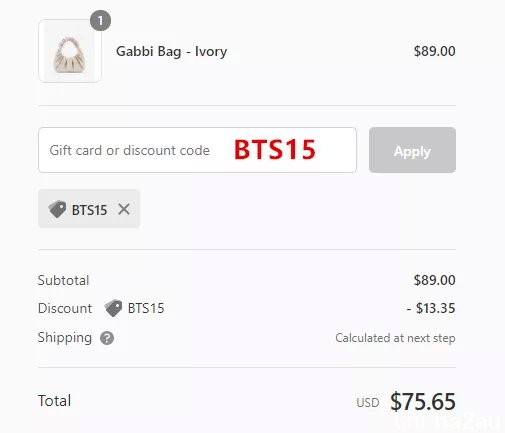Click the subtotal amount $89.00
The image size is (505, 433).
pos(434,280)
